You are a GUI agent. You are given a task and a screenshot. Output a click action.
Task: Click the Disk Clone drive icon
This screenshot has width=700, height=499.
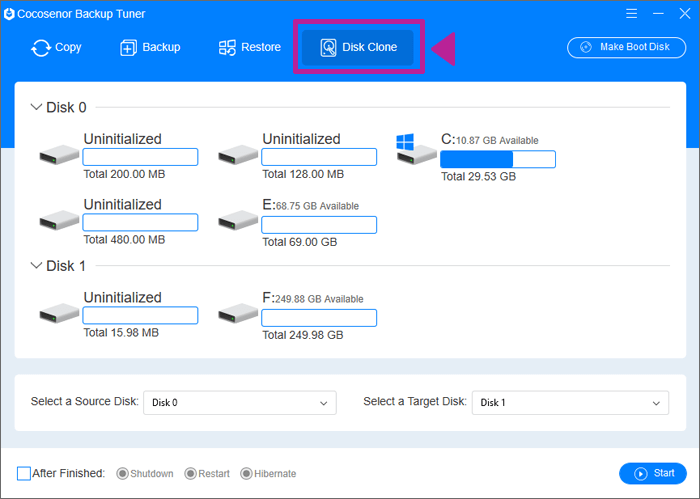coord(329,47)
